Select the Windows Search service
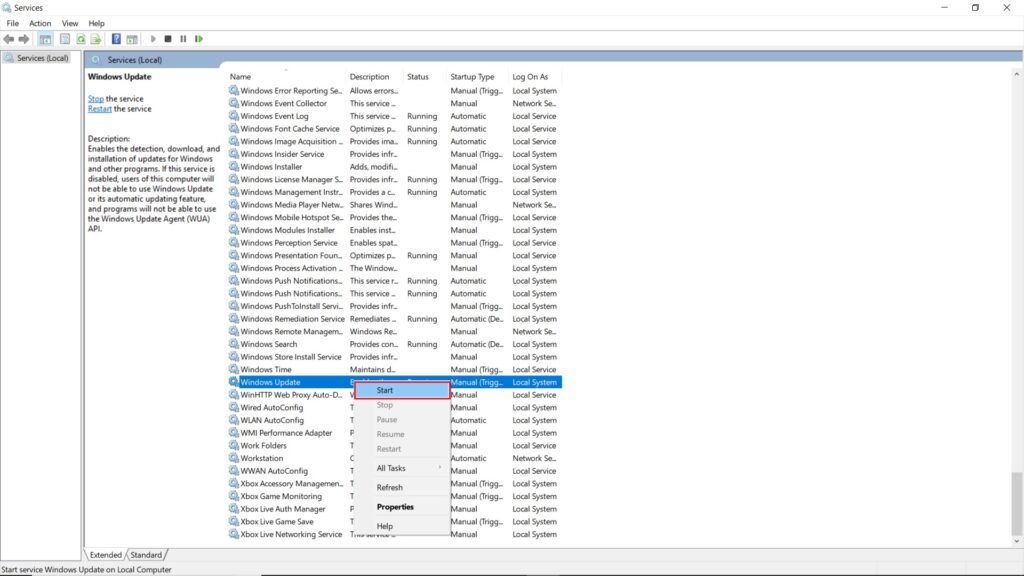Image resolution: width=1024 pixels, height=576 pixels. pos(394,344)
